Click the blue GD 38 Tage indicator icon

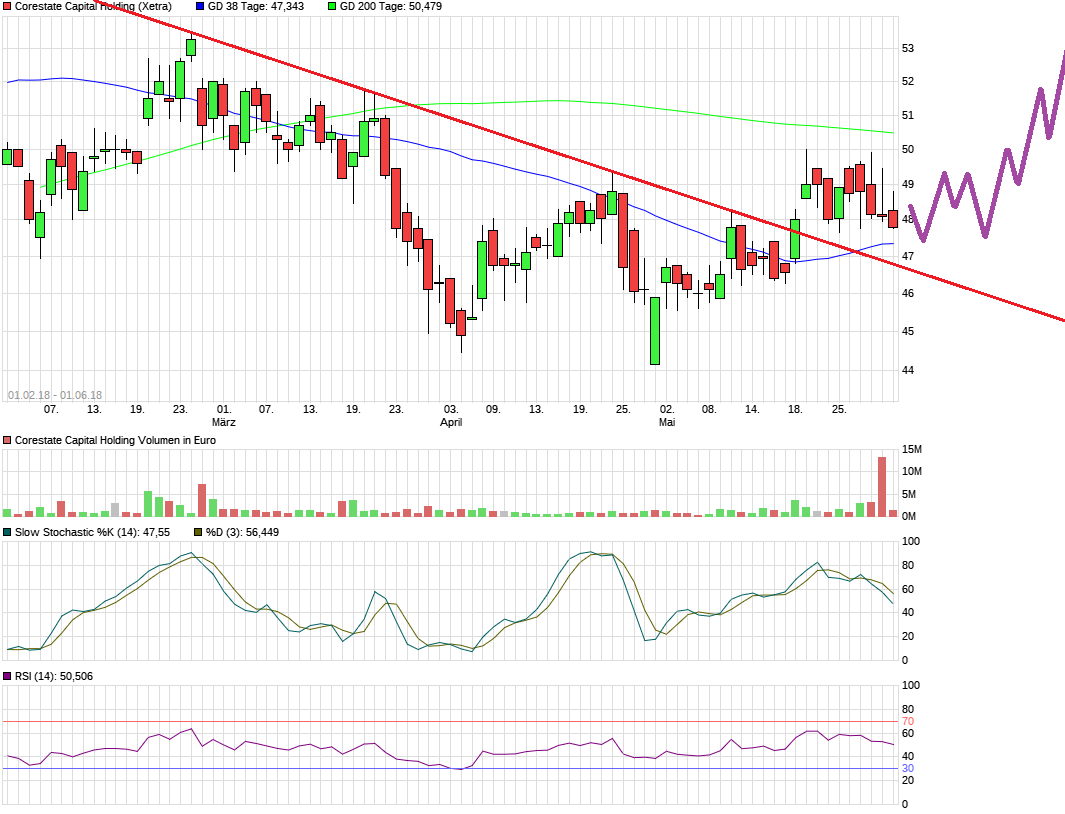click(200, 8)
